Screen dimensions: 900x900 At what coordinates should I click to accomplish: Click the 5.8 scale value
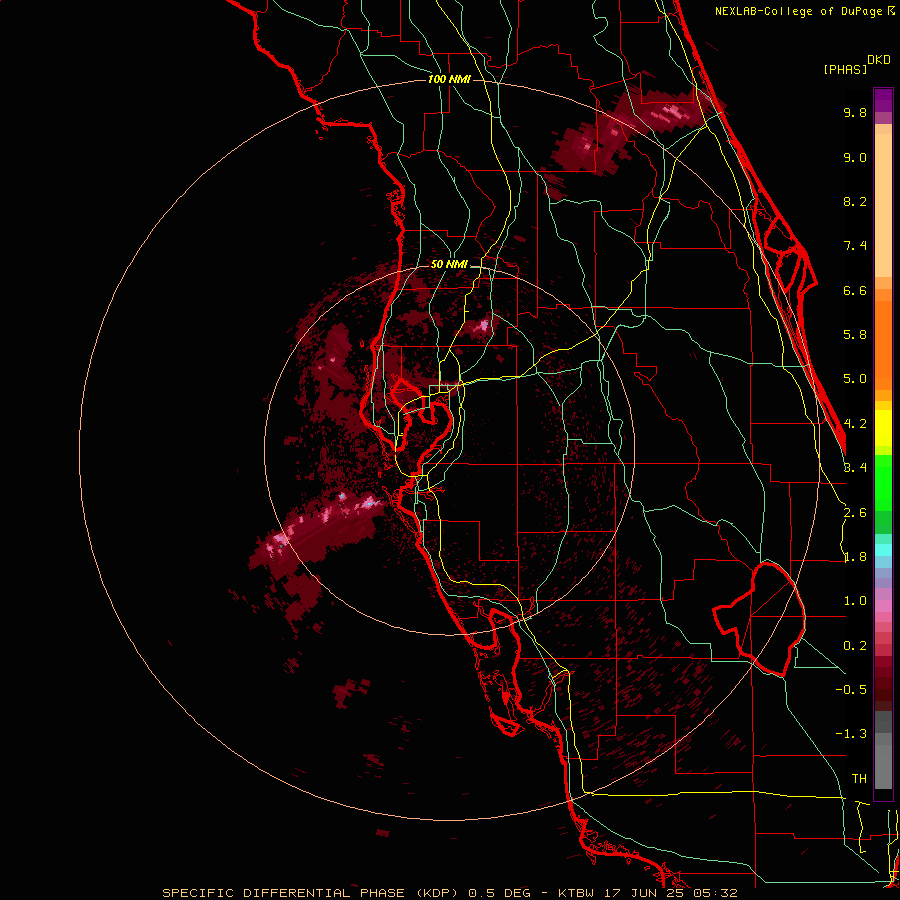pos(855,335)
